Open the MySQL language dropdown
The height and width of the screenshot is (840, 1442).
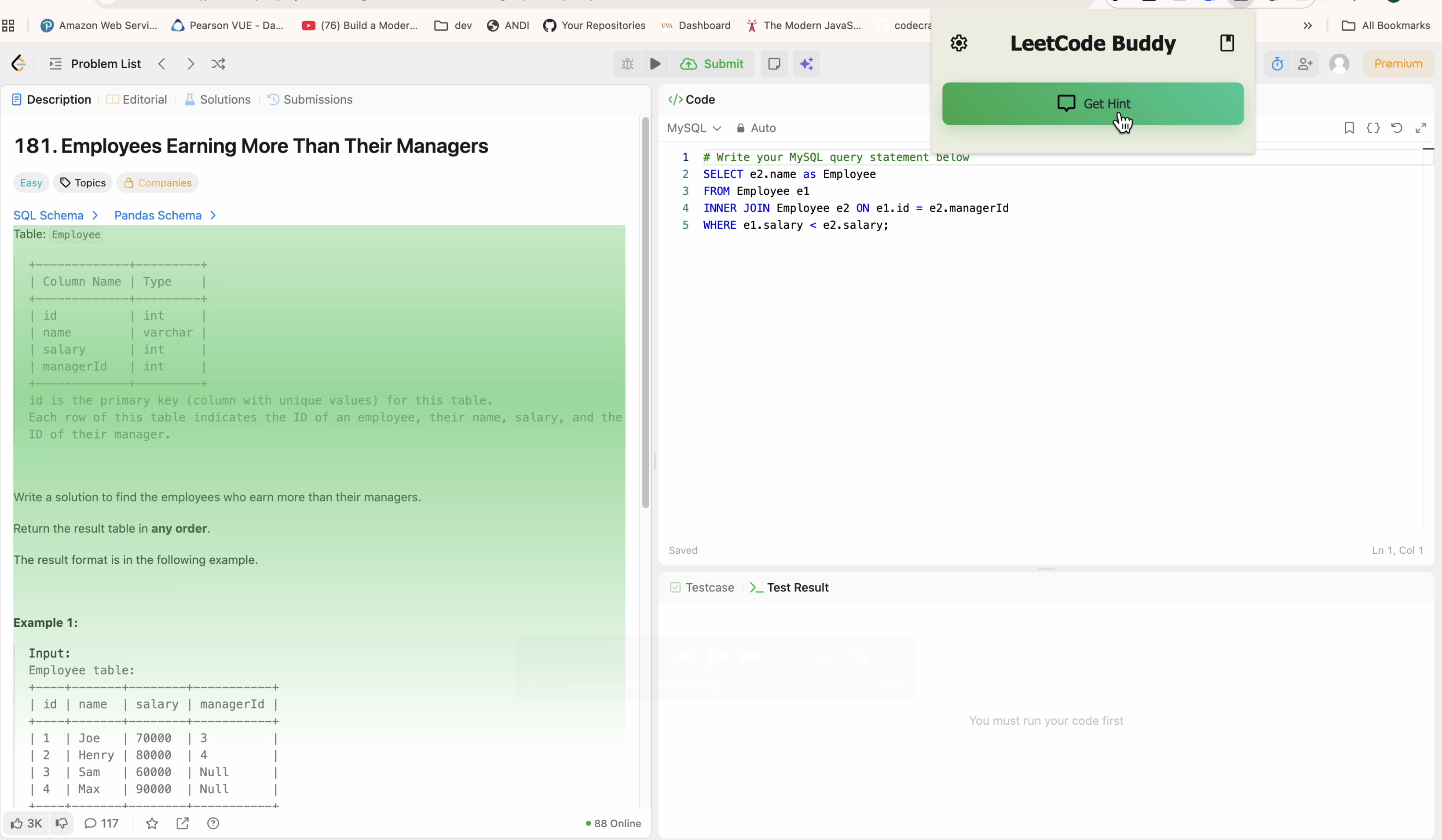[693, 128]
